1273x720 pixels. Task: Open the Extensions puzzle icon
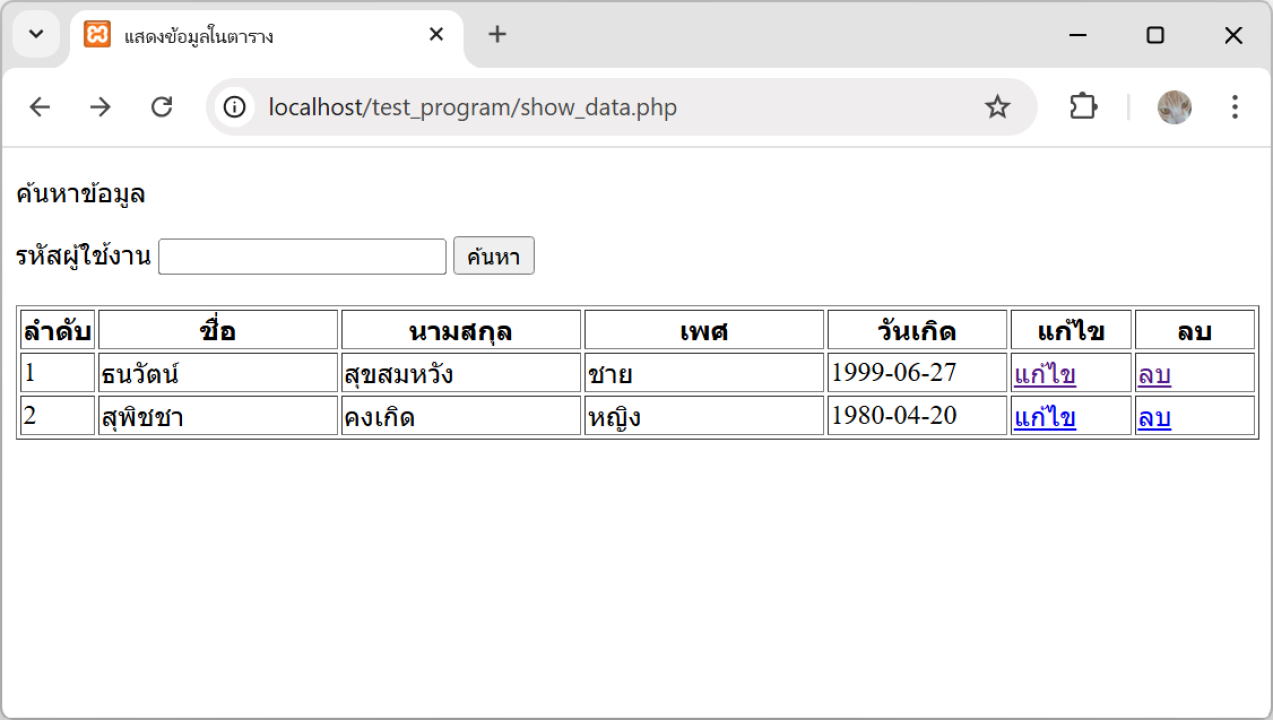[x=1083, y=107]
